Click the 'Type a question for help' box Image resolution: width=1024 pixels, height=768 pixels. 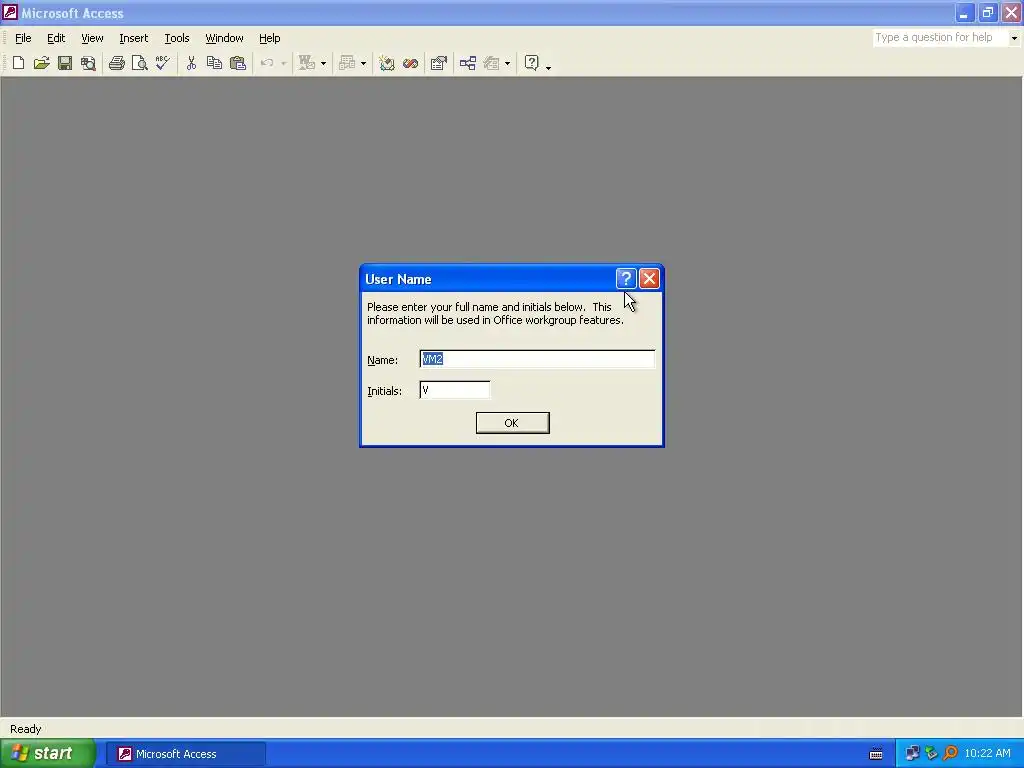[x=940, y=38]
